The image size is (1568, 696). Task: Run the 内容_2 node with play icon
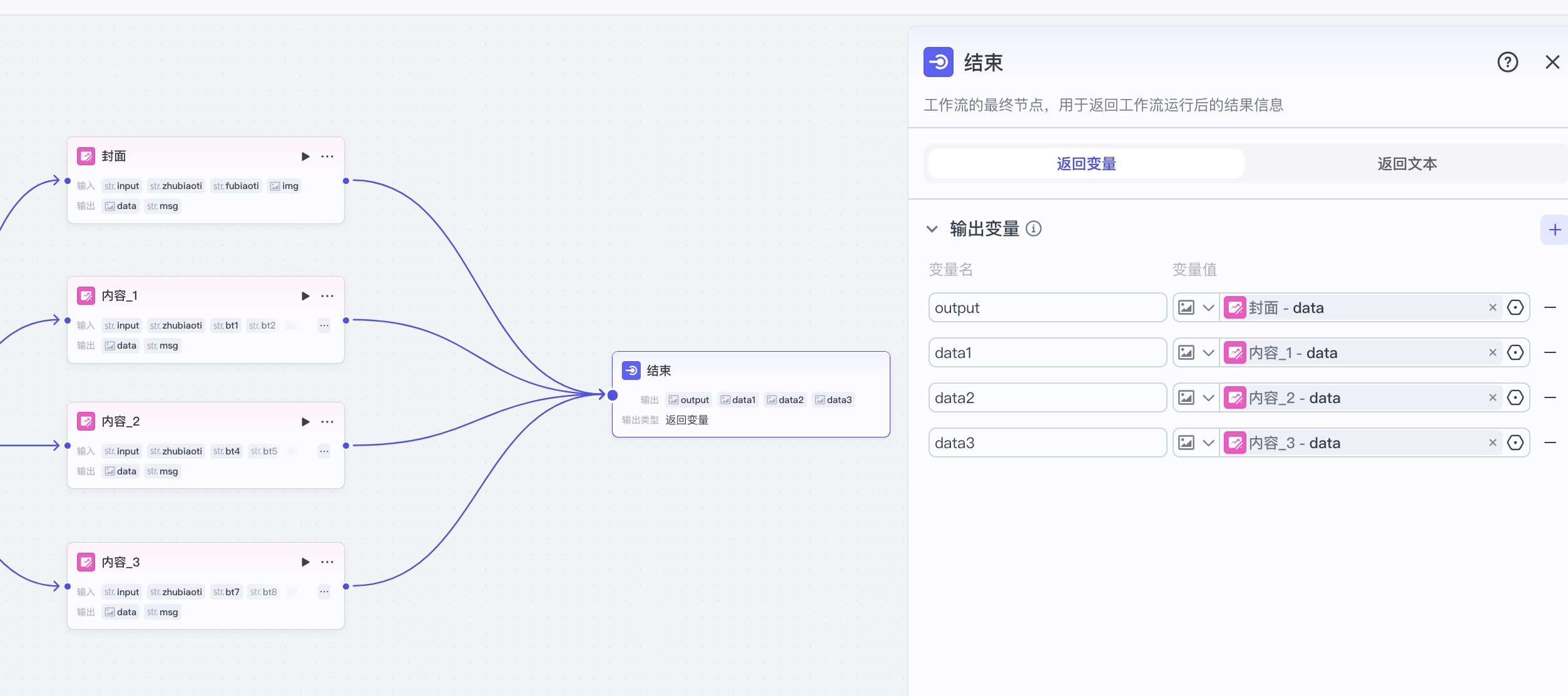point(305,422)
